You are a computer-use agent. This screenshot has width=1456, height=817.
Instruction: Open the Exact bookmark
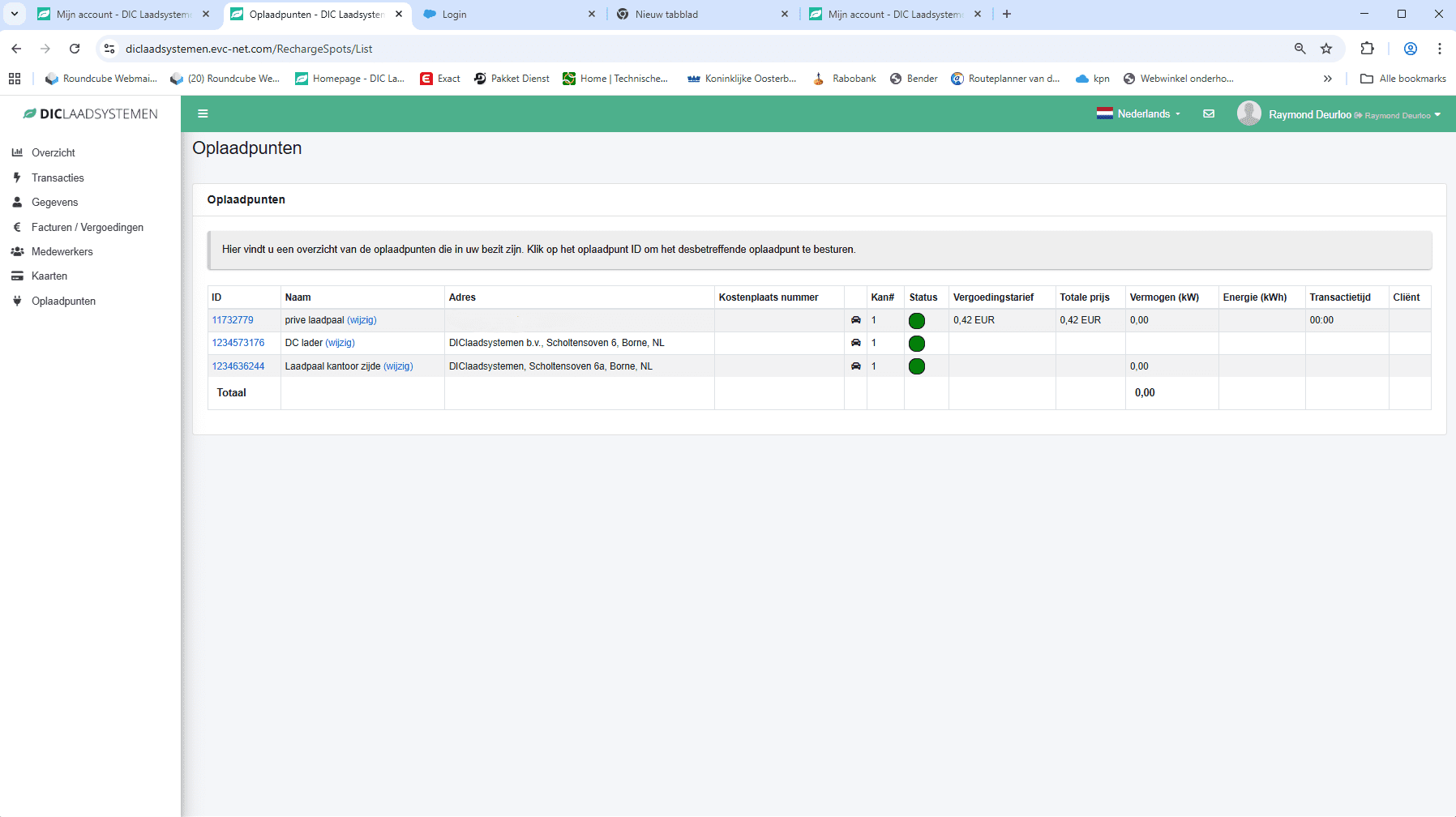(440, 79)
